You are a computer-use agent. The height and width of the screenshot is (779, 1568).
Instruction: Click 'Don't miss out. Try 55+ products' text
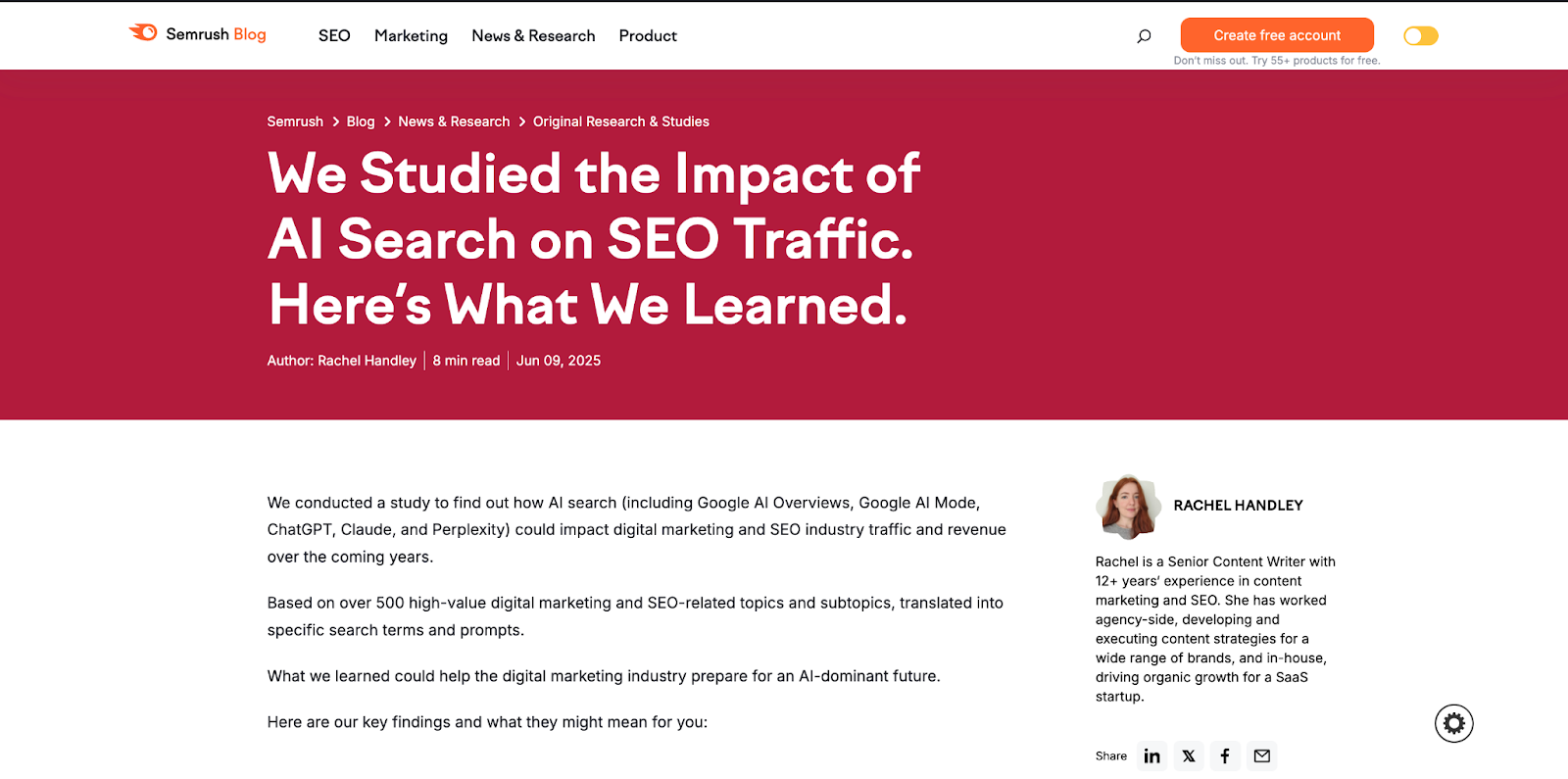[1277, 61]
